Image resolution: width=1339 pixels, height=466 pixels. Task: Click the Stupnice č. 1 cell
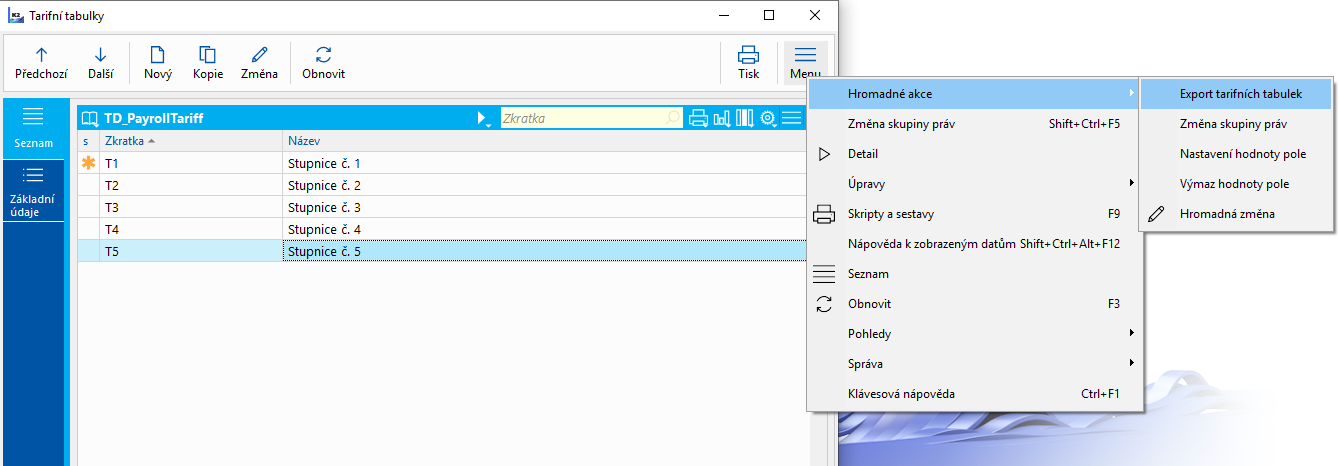[x=545, y=163]
